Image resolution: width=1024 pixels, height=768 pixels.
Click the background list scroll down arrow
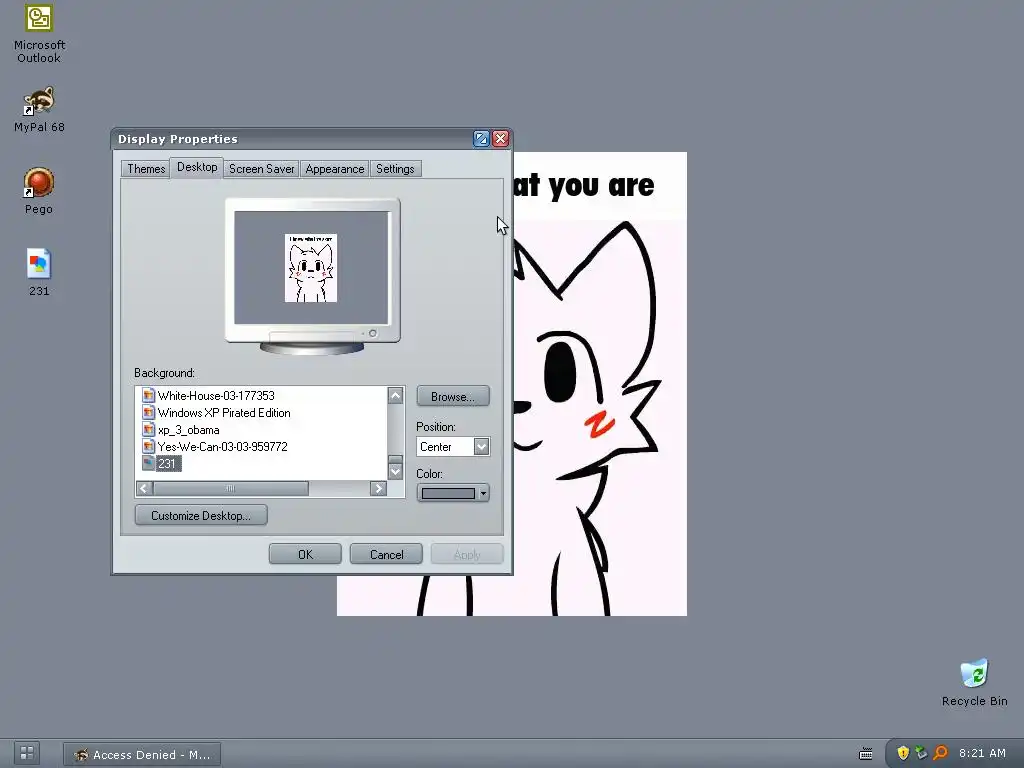[x=395, y=471]
